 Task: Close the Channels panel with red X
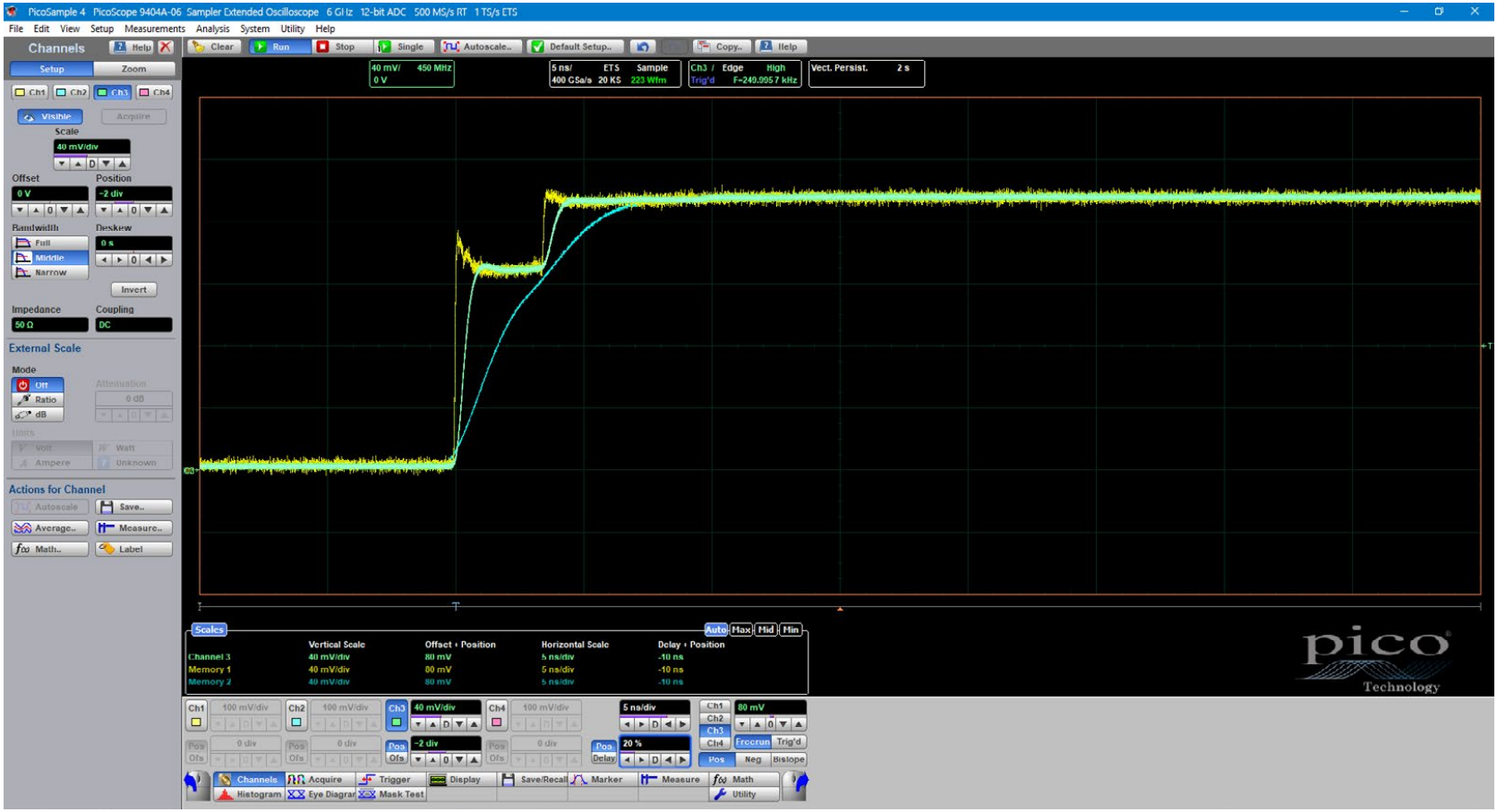166,47
